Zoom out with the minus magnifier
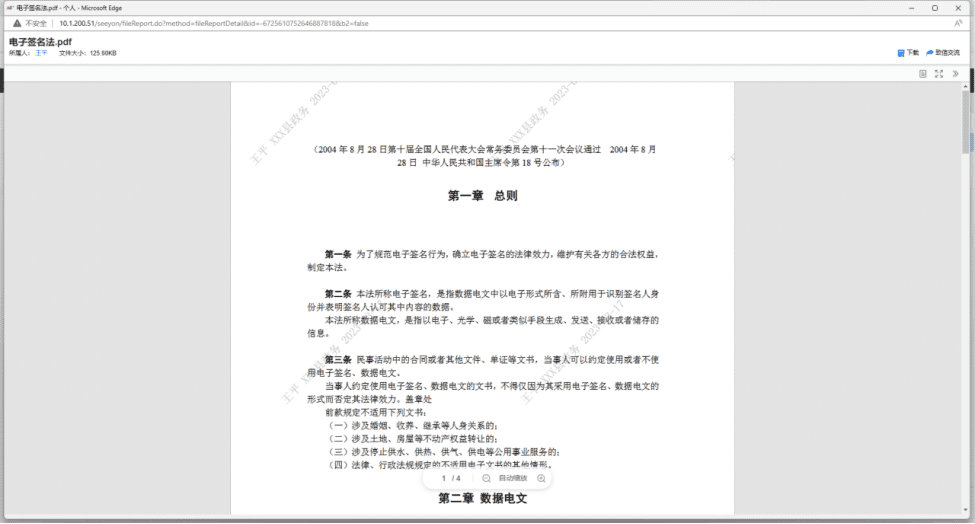 [x=486, y=478]
